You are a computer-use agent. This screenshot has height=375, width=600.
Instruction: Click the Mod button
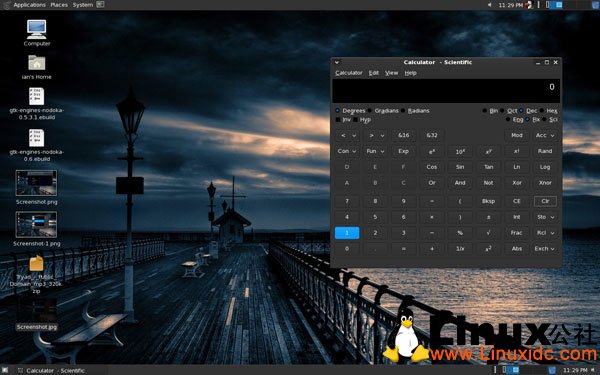(x=517, y=135)
